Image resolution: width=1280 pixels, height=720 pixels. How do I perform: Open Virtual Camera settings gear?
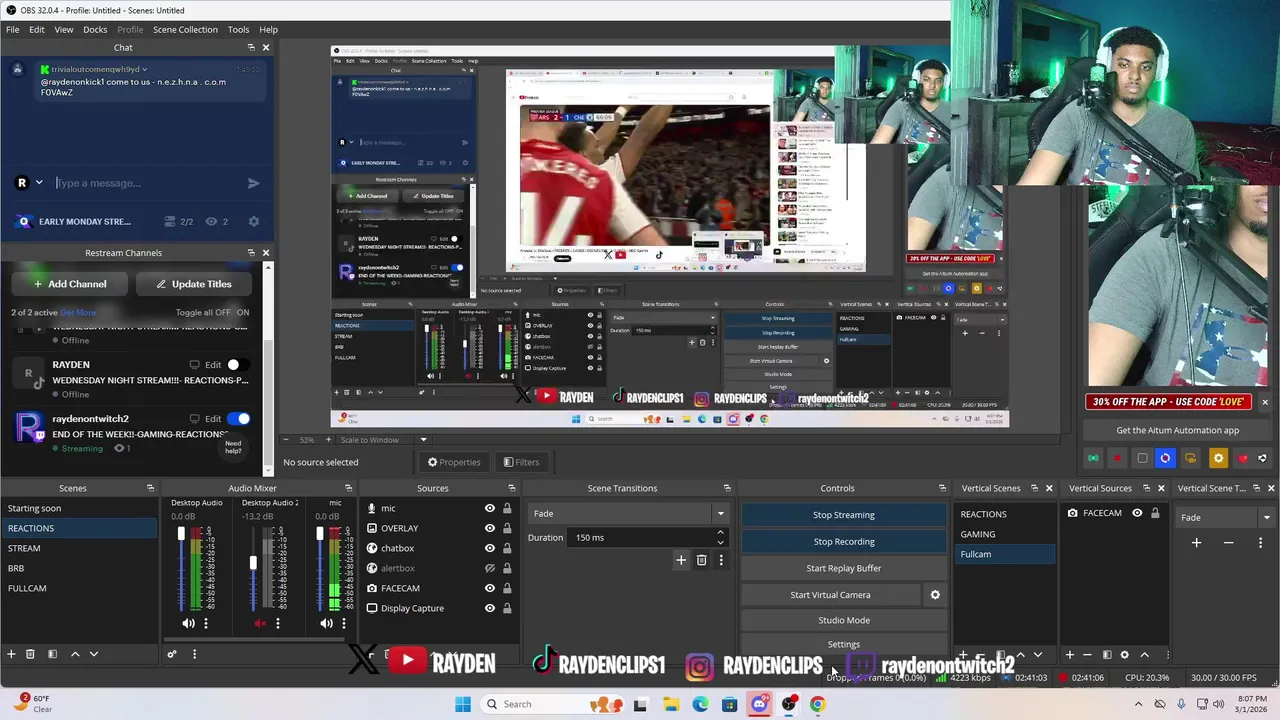(x=935, y=595)
